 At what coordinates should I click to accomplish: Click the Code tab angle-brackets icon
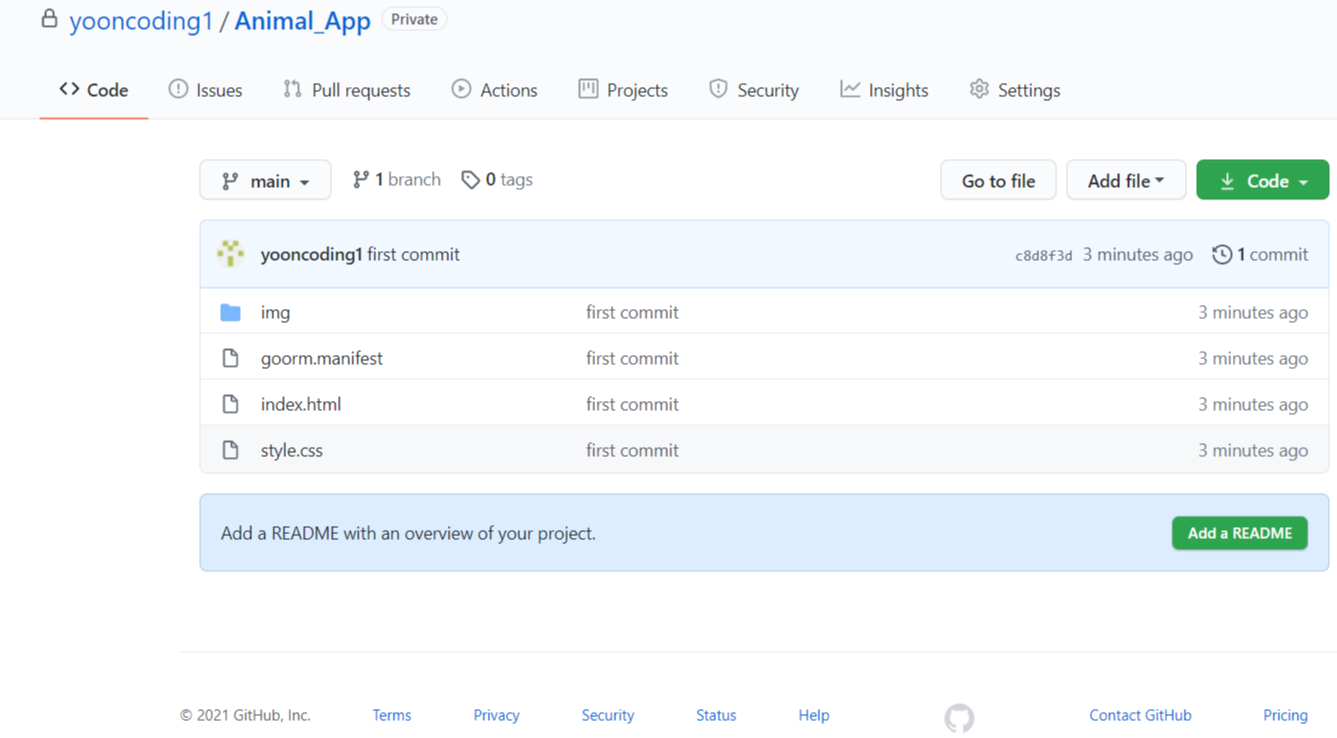69,89
